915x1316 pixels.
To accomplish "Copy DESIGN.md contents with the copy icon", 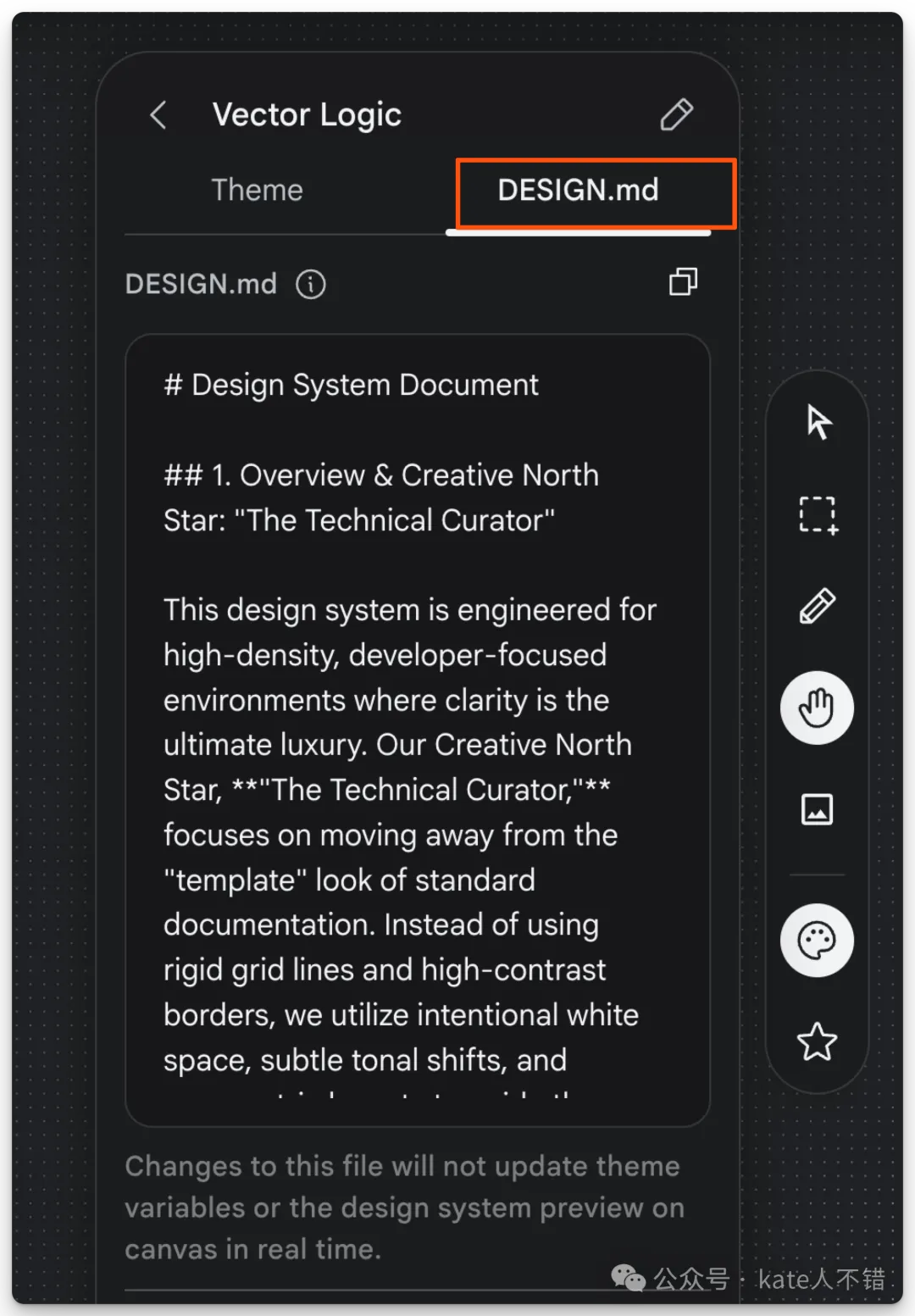I will click(x=683, y=282).
